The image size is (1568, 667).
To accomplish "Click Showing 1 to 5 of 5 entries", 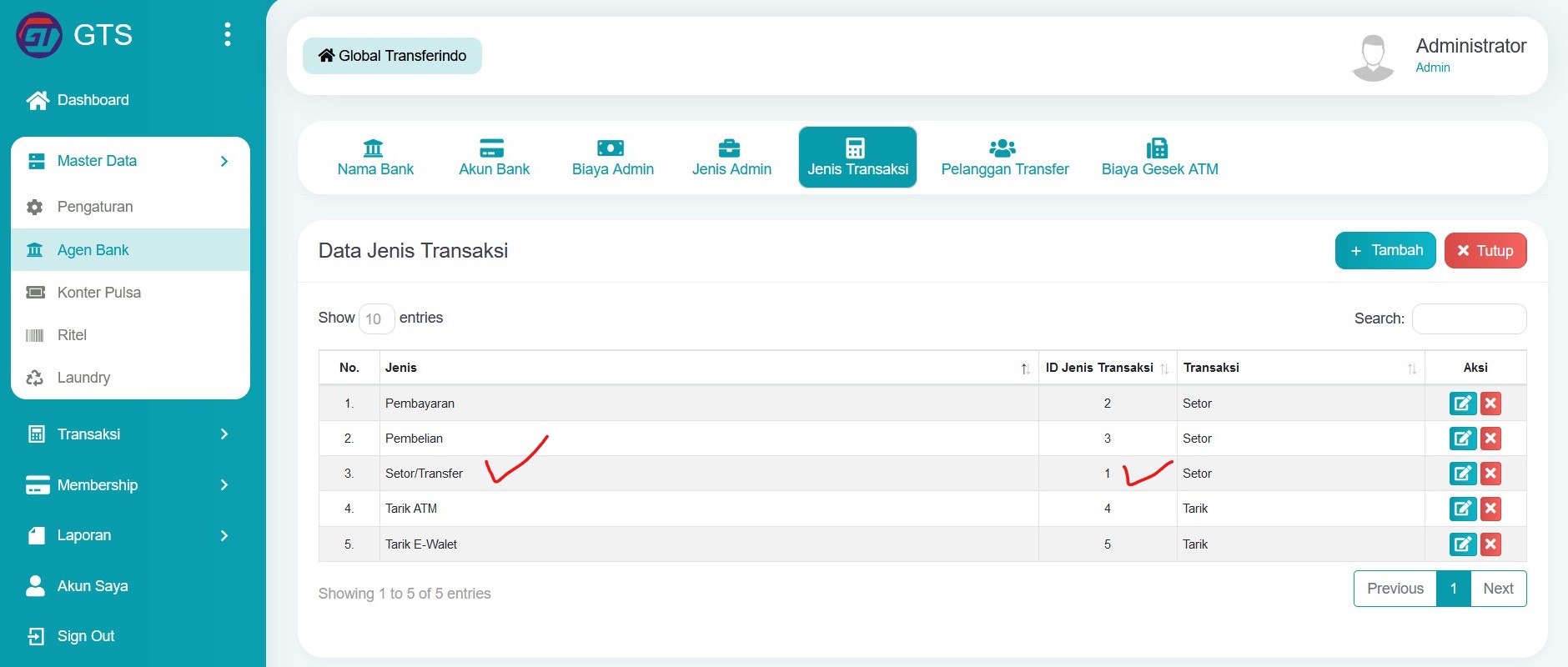I will coord(405,594).
